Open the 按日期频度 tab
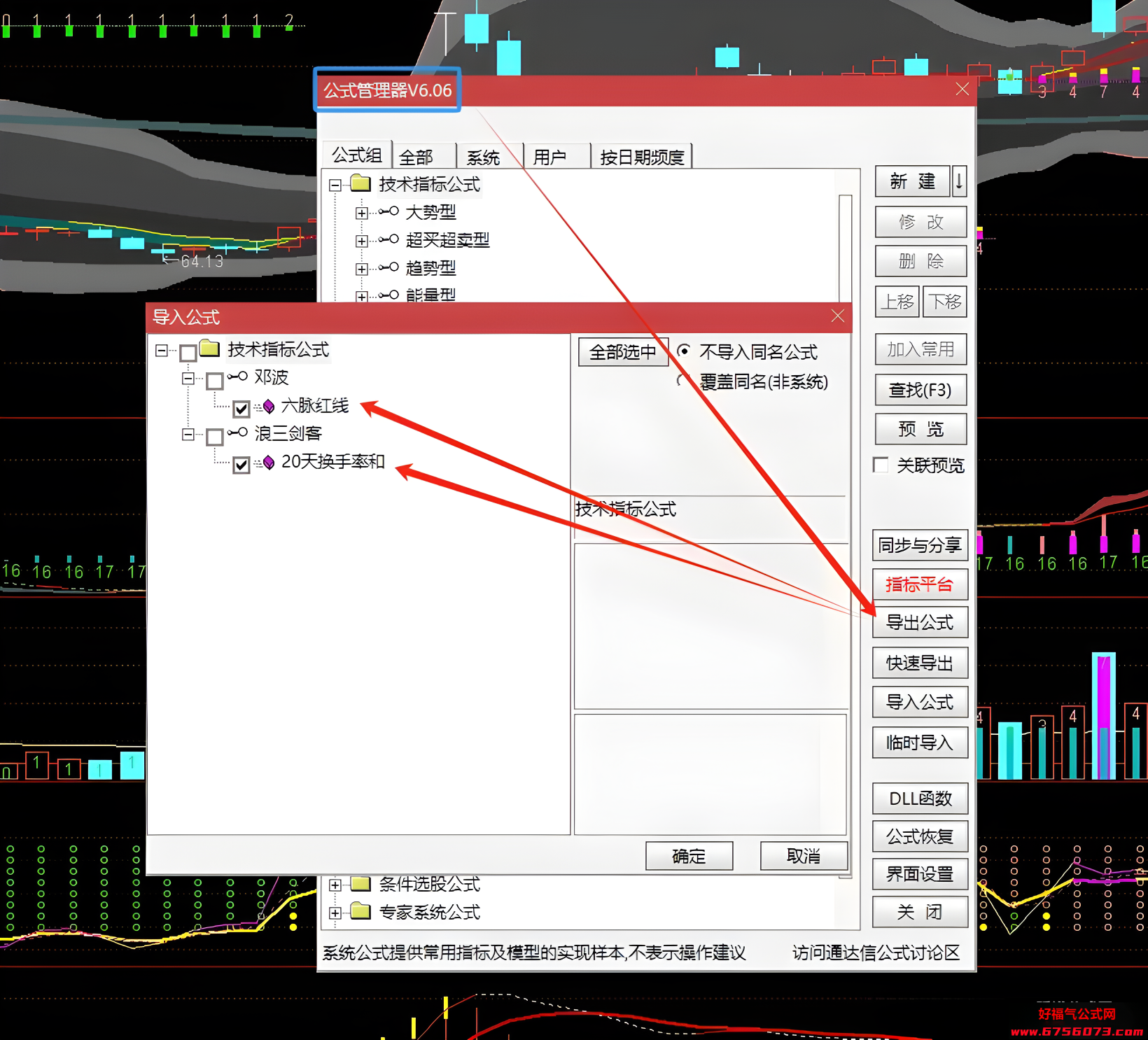 point(642,157)
